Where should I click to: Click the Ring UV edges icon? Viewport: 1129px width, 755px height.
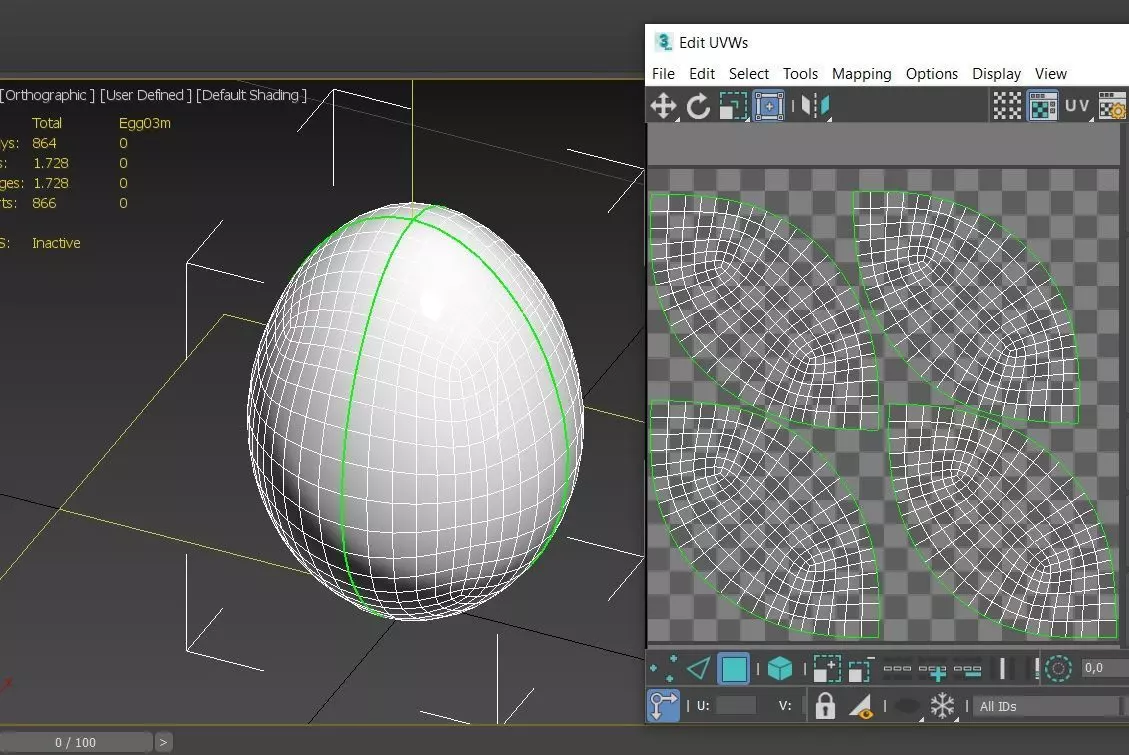[1002, 669]
